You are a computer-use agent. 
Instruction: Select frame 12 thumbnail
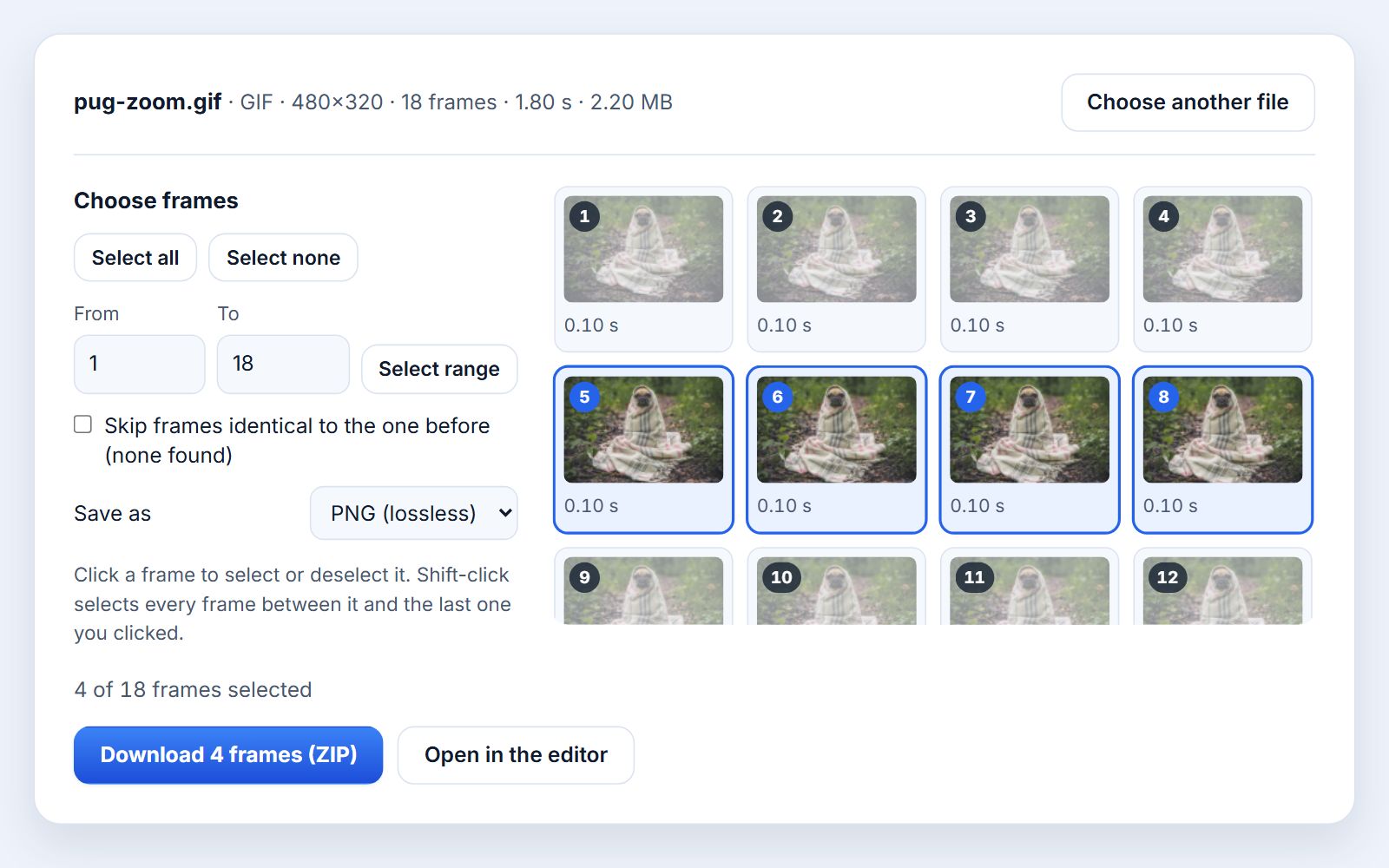tap(1222, 587)
